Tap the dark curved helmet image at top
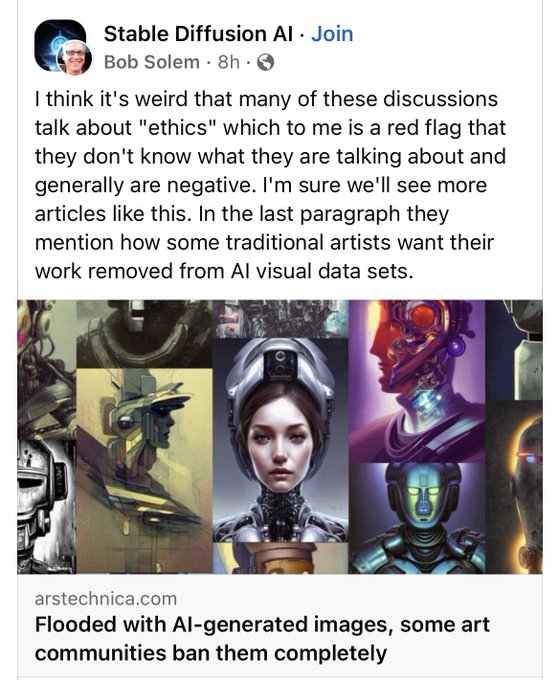 (x=144, y=334)
